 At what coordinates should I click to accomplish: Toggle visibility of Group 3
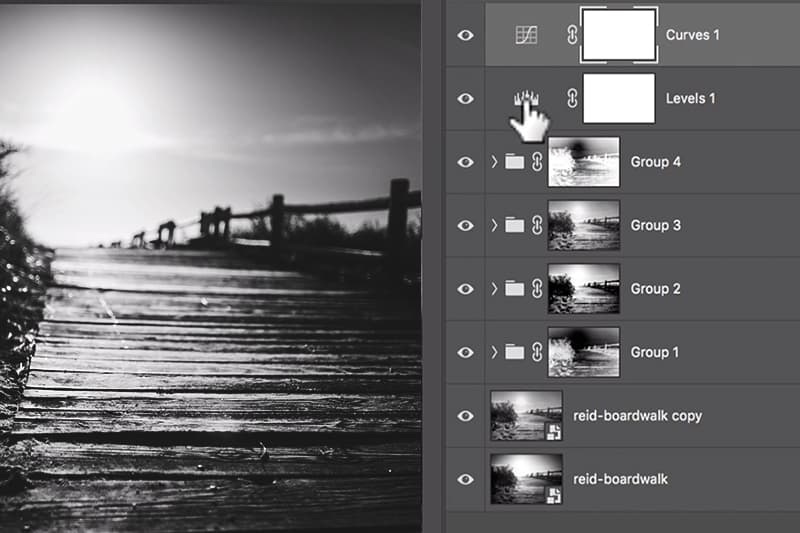465,225
